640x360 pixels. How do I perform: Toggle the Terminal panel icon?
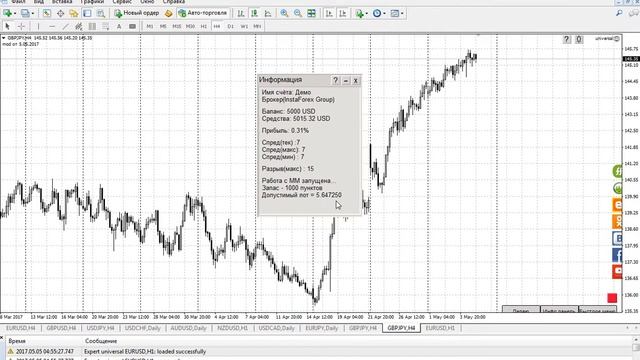click(x=87, y=13)
